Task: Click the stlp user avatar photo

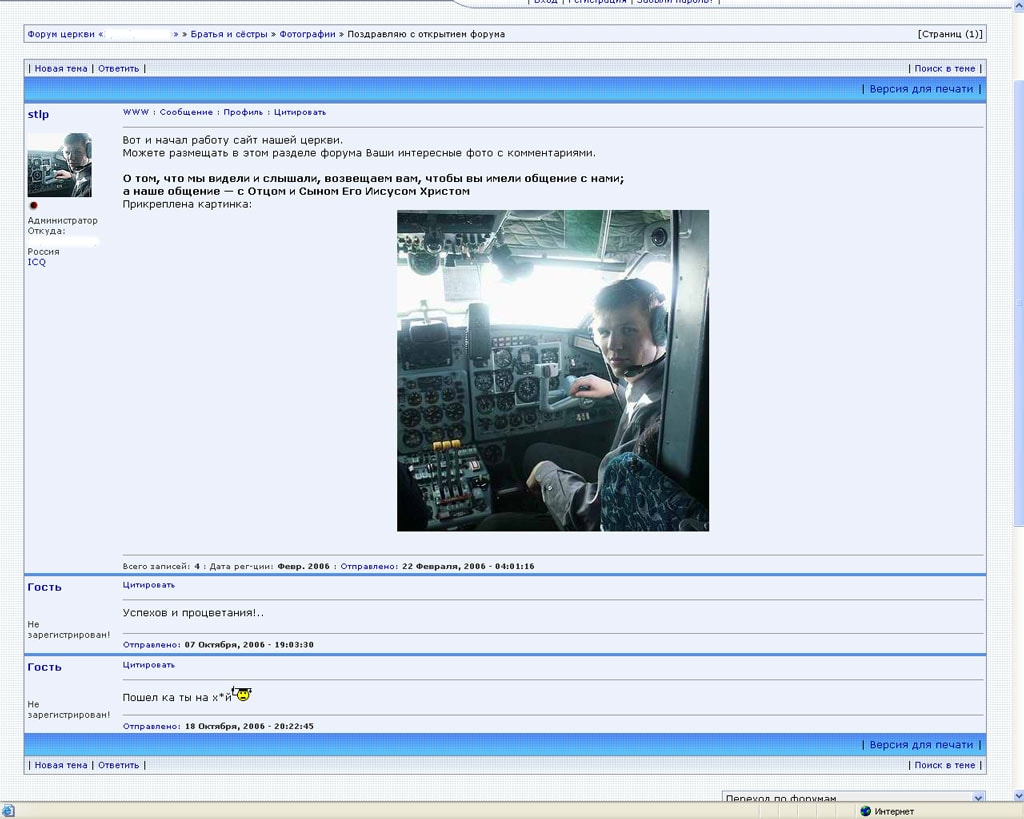Action: (59, 165)
